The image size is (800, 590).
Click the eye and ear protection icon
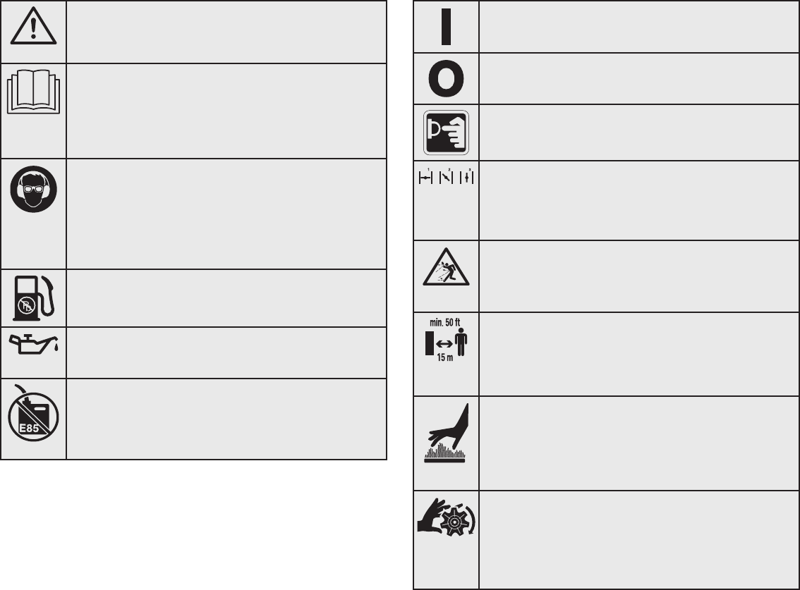(x=33, y=189)
